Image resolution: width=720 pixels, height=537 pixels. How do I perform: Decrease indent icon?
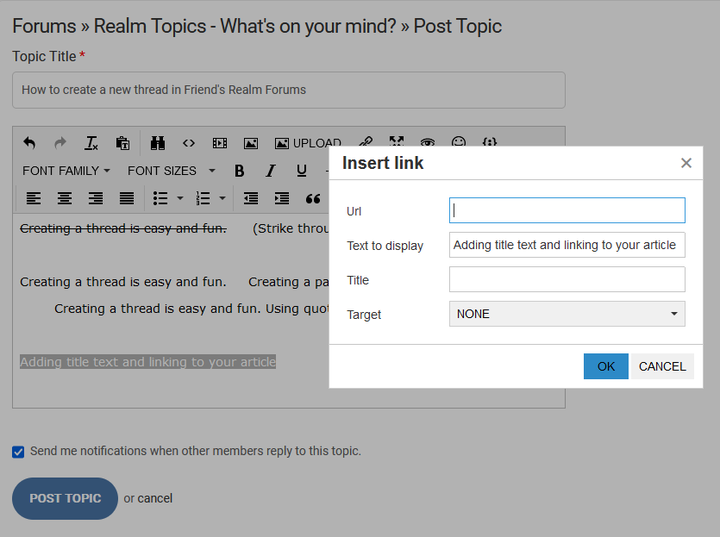(x=251, y=198)
